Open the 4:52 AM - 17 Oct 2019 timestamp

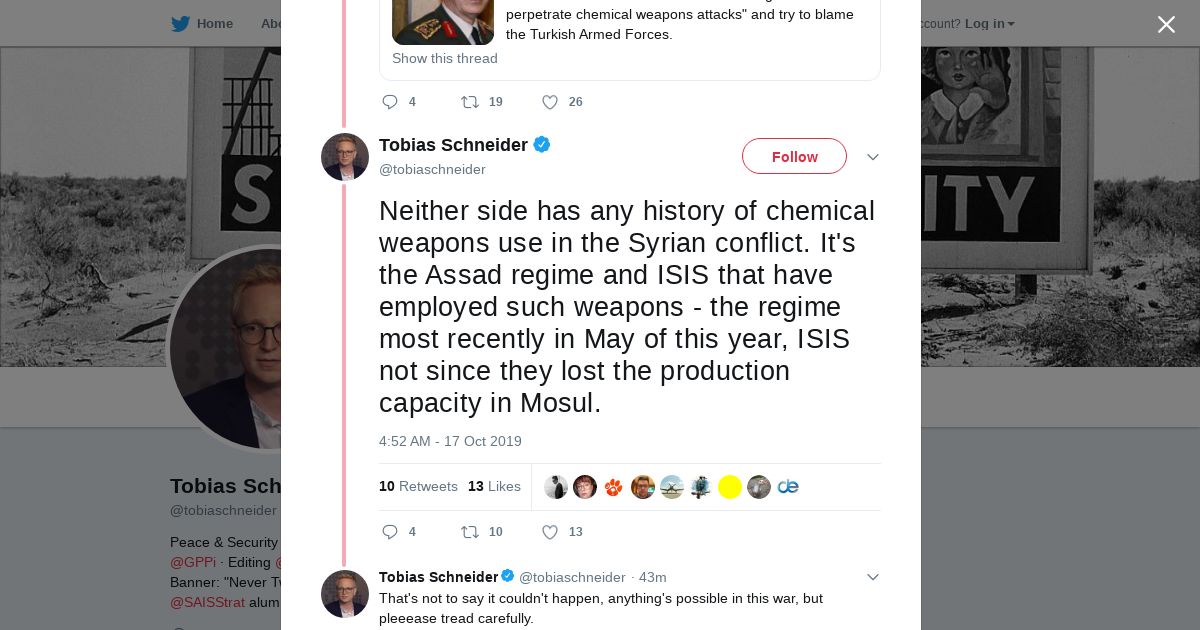[450, 442]
